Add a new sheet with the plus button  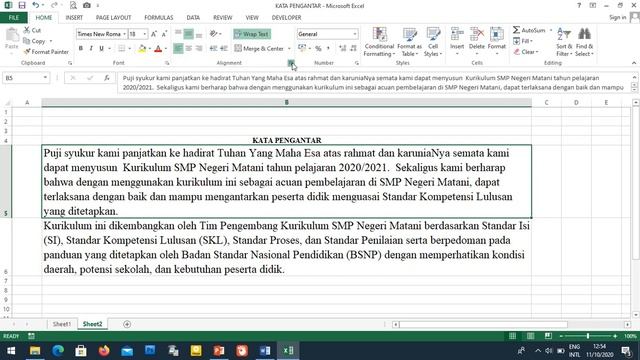tap(127, 324)
